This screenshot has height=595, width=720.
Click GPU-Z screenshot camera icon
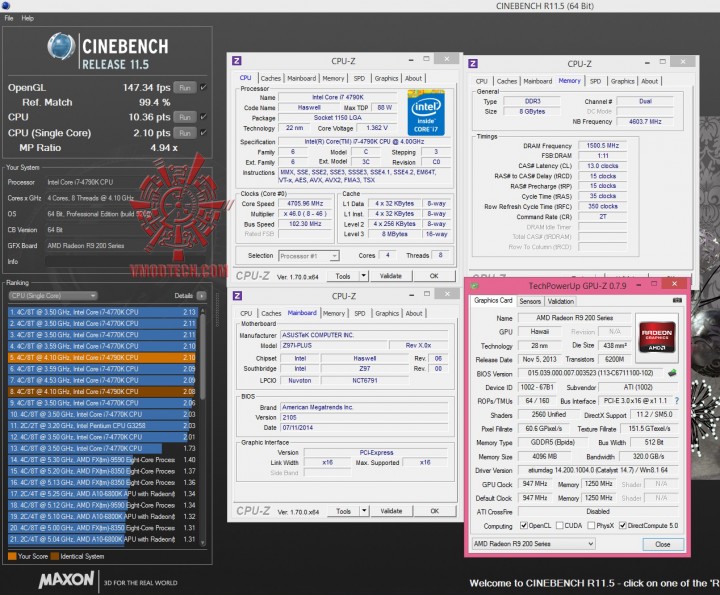click(677, 300)
